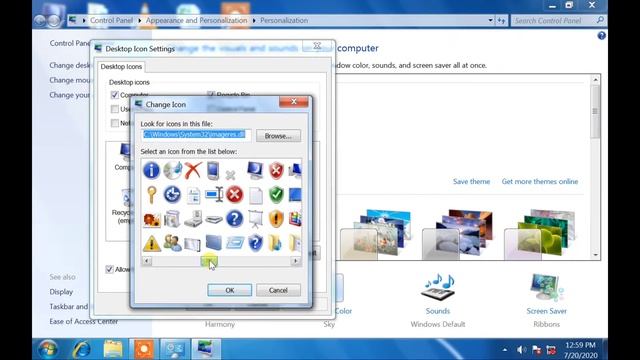Screen dimensions: 640x360
Task: Click the icon file path field
Action: point(196,135)
